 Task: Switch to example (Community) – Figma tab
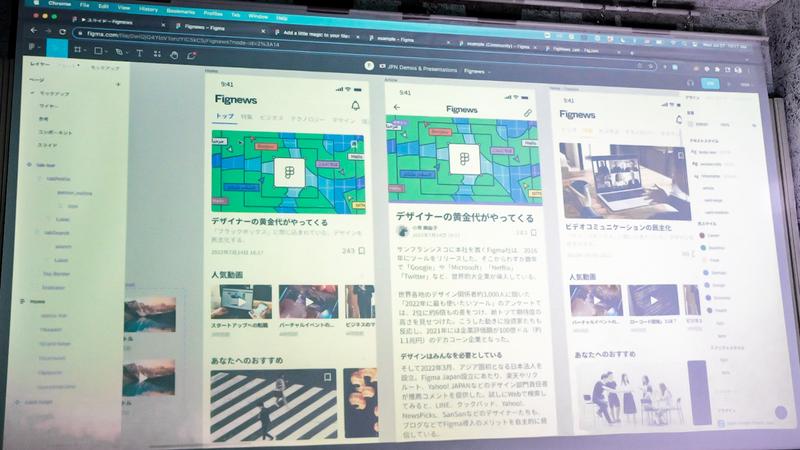tap(495, 45)
